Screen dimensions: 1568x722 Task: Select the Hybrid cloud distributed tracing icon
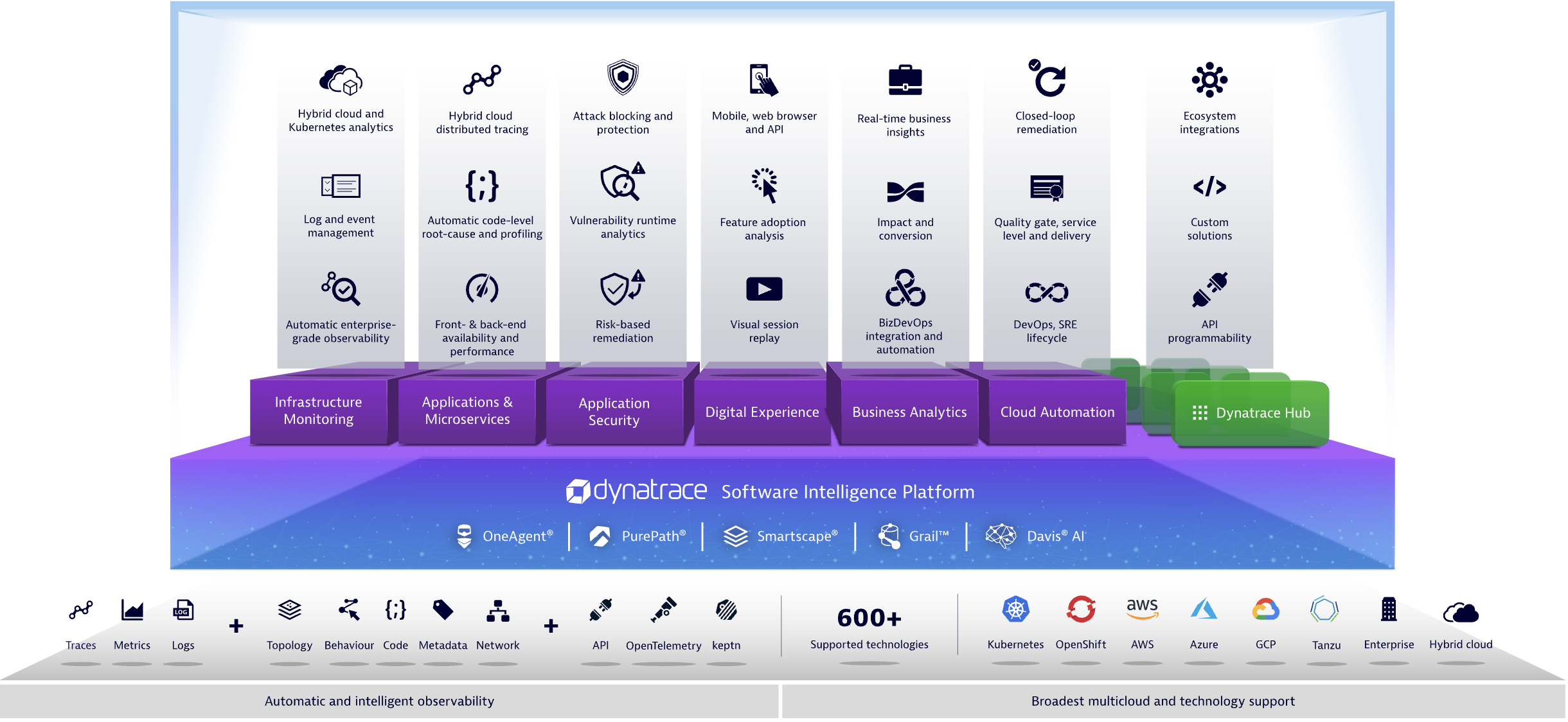[x=482, y=80]
